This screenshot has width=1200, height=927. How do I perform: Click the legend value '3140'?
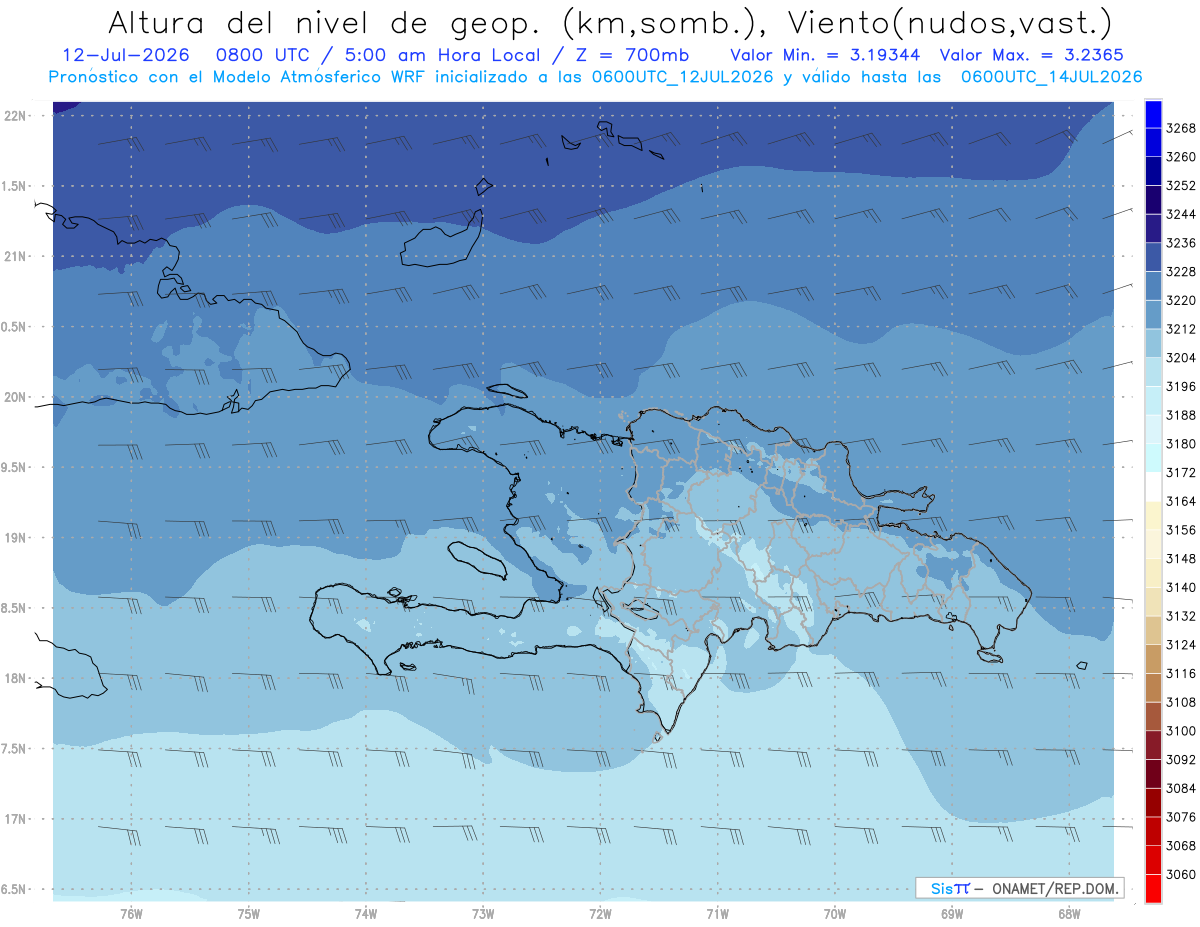(1181, 587)
